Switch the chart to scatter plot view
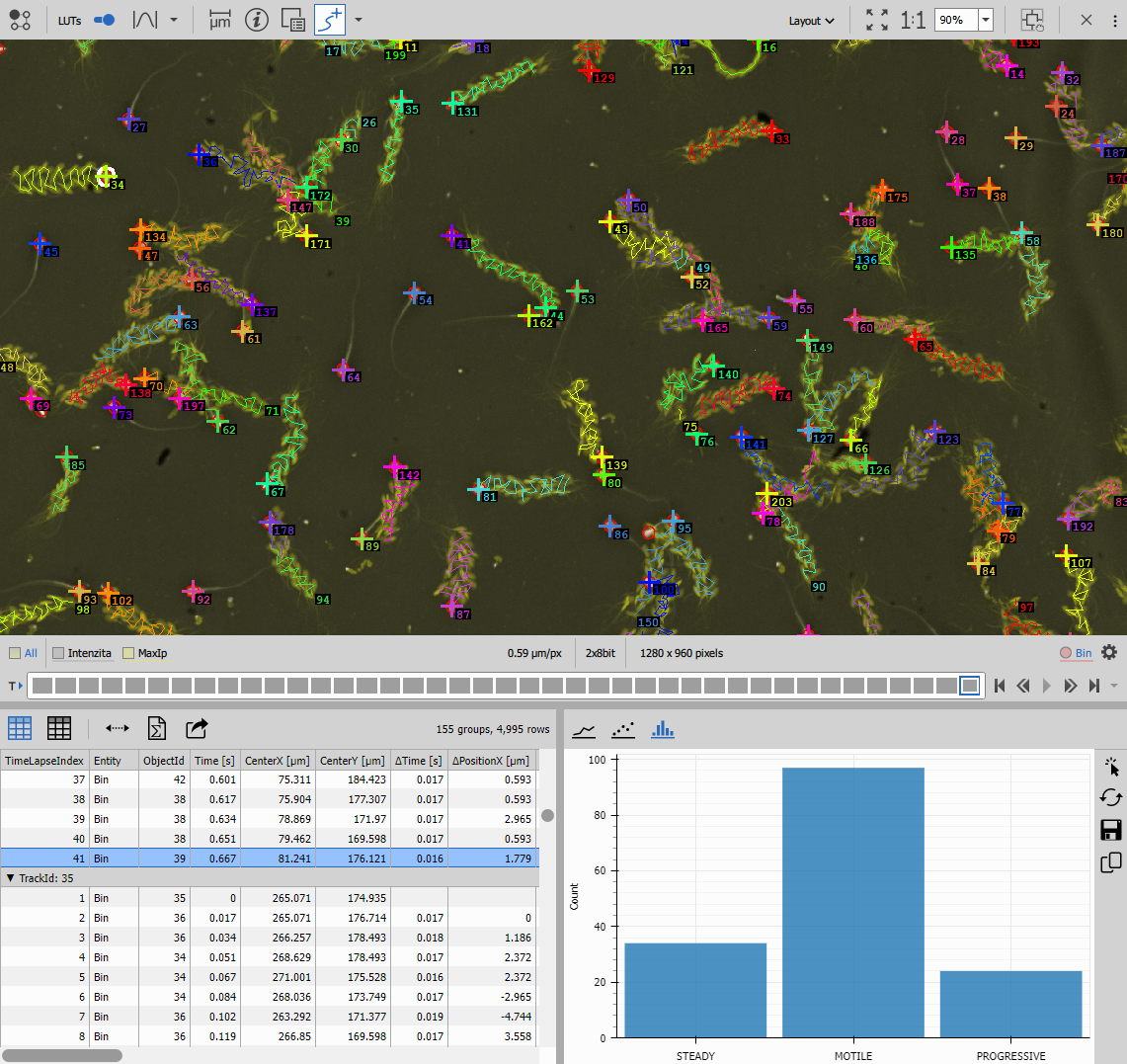The width and height of the screenshot is (1127, 1064). pos(623,729)
